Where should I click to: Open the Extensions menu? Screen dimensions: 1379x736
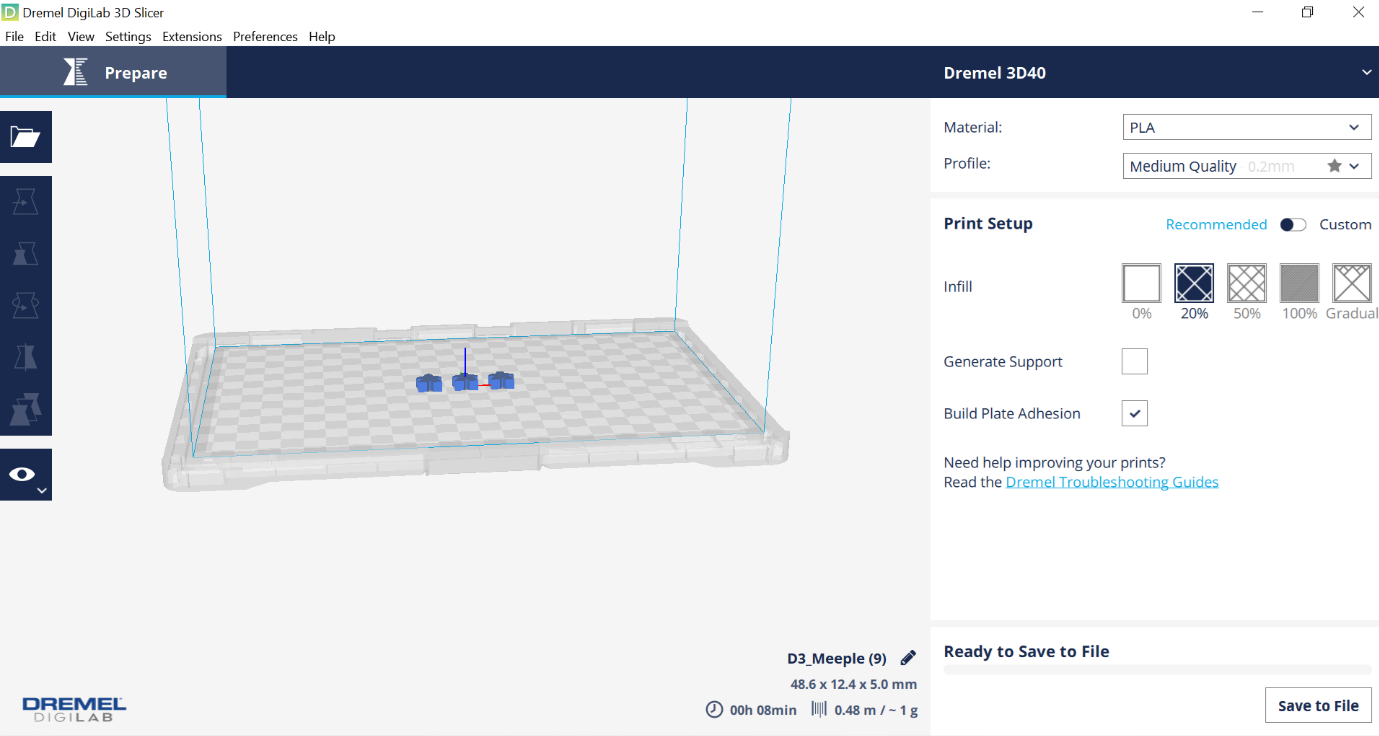click(192, 37)
